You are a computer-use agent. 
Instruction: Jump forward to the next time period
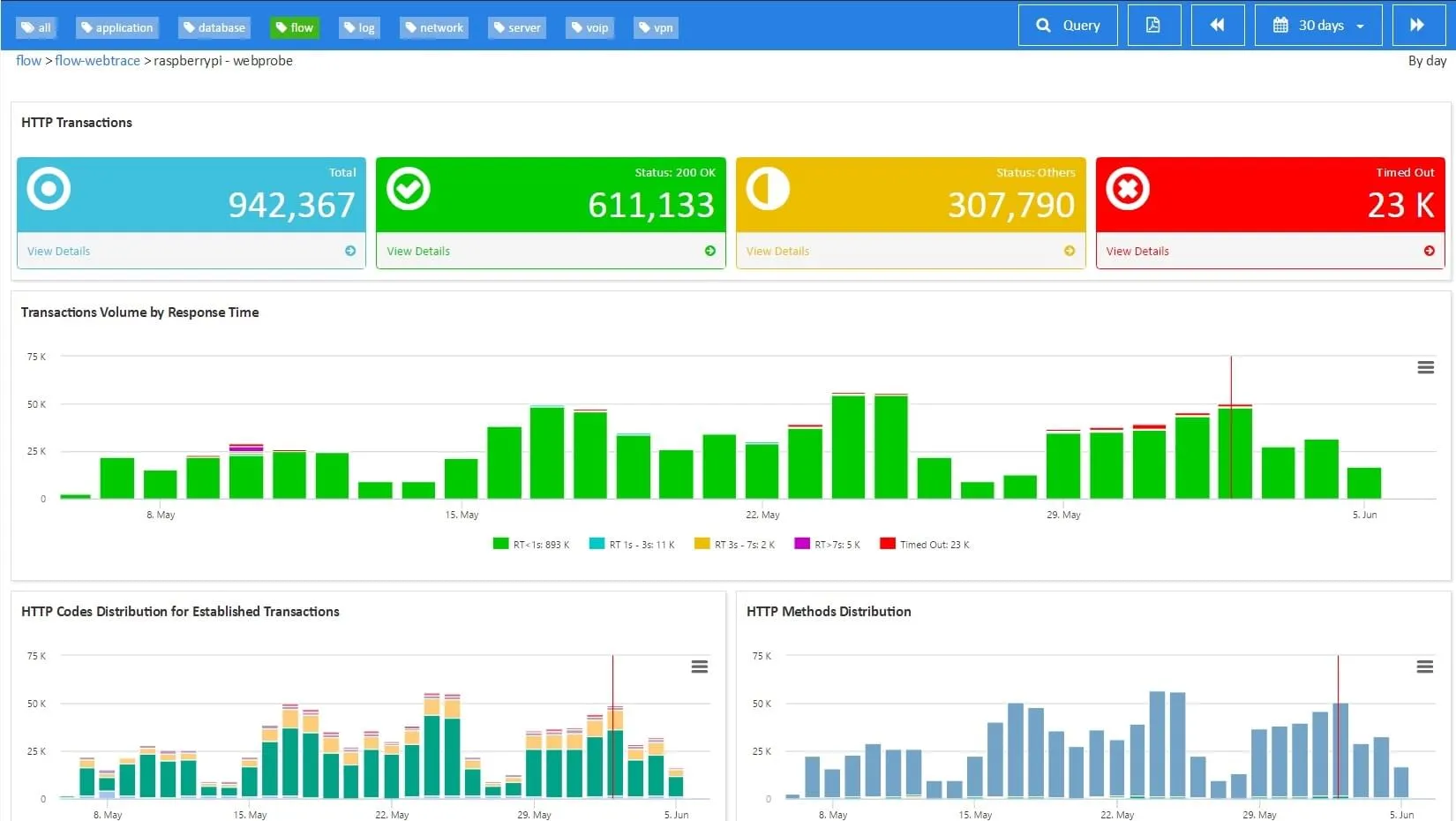1418,25
